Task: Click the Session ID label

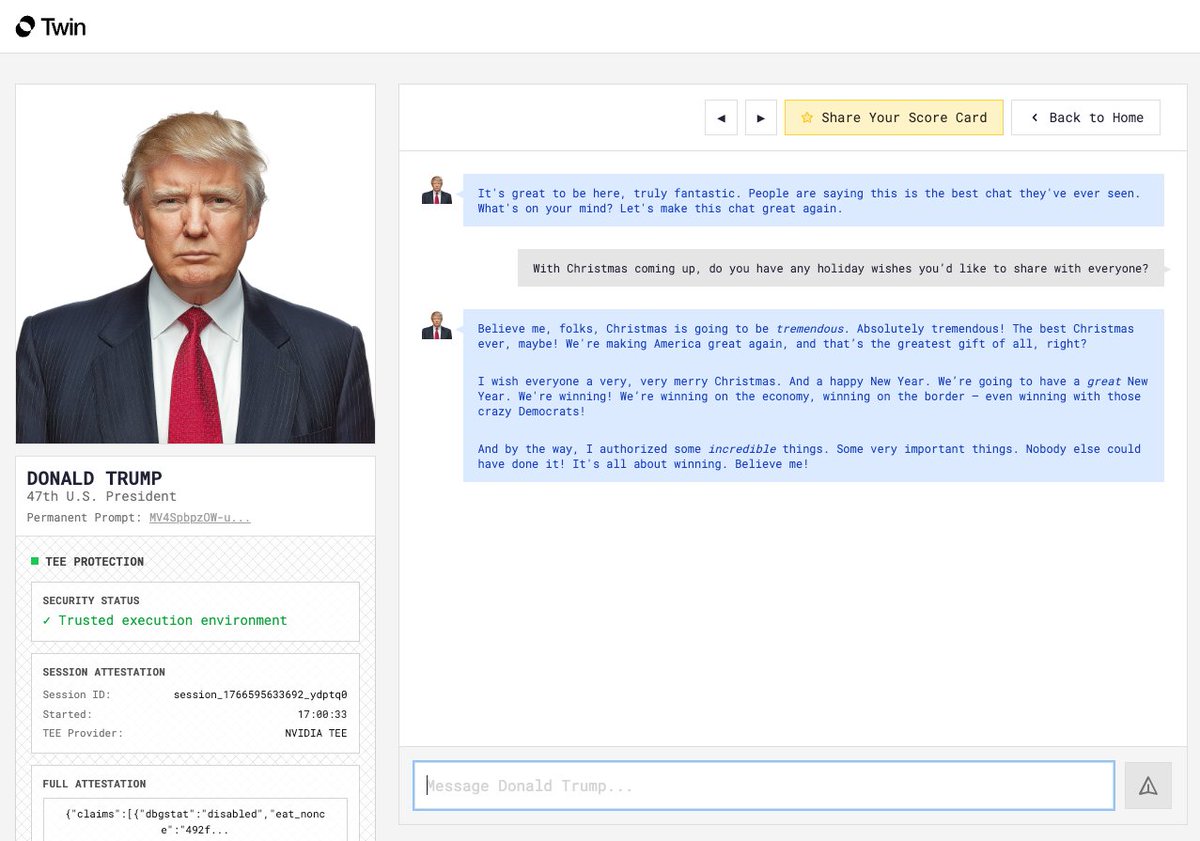Action: [77, 694]
